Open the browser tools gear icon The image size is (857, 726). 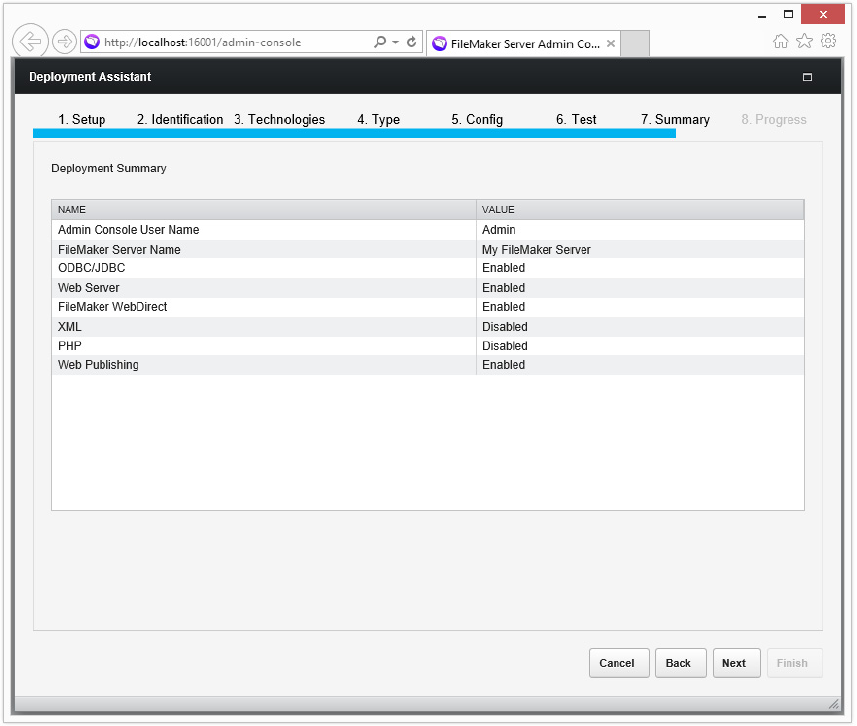(829, 41)
